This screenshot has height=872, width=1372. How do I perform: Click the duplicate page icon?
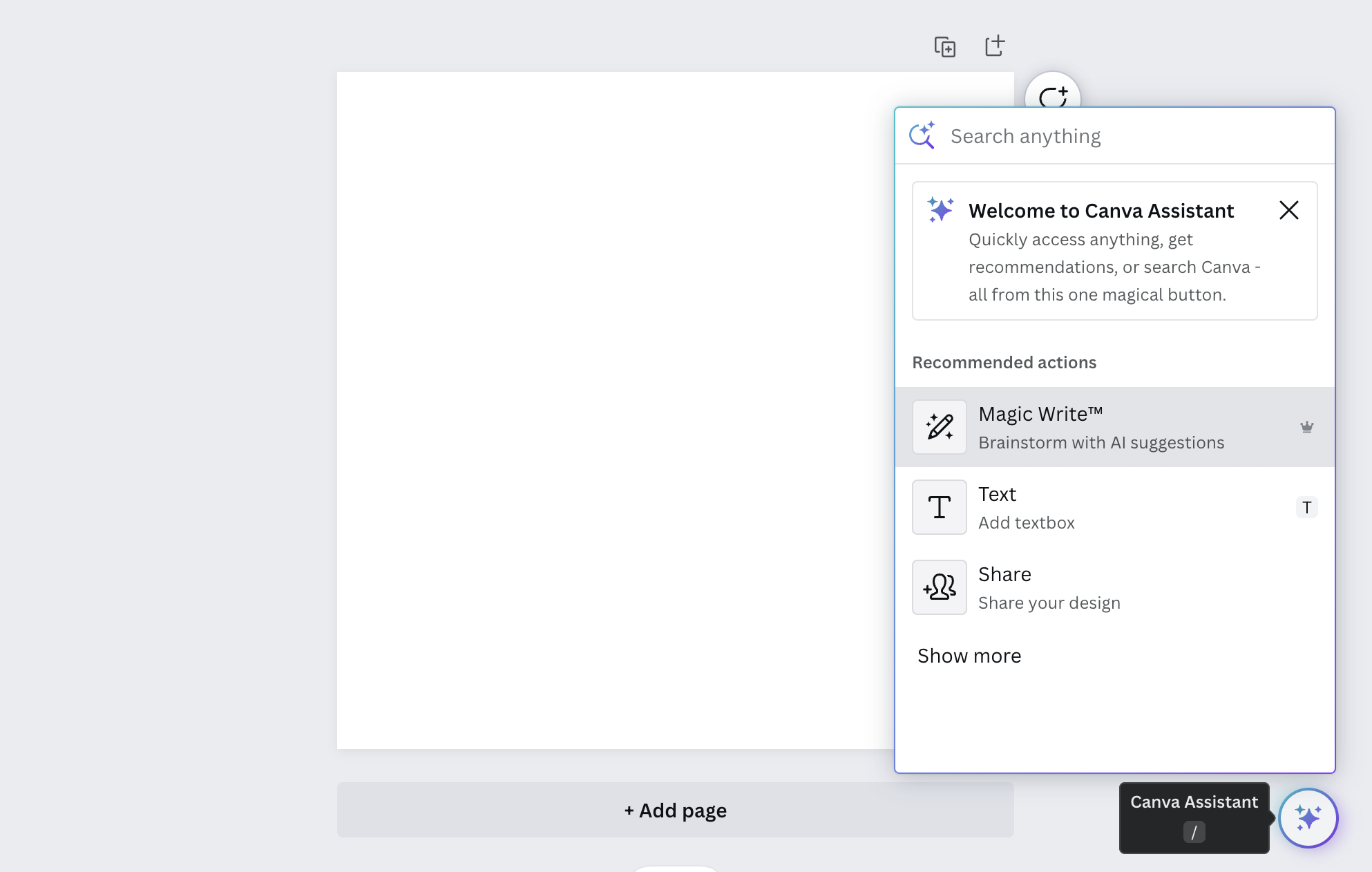(944, 46)
